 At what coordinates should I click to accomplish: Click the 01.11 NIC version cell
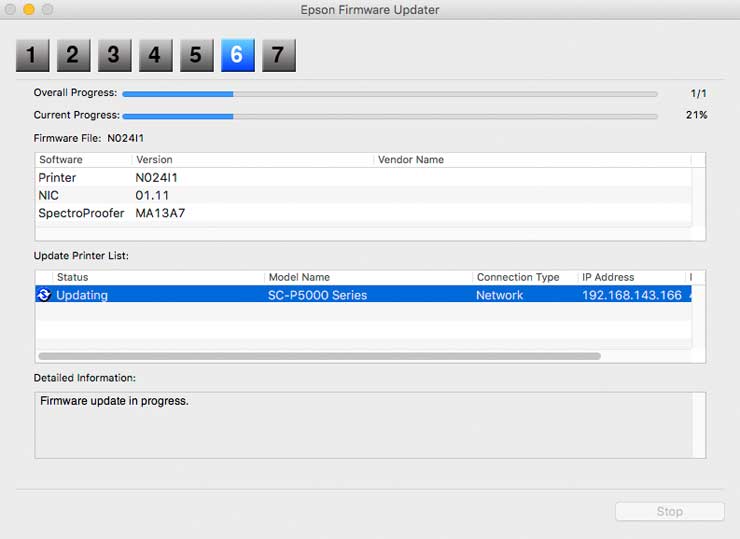click(x=152, y=195)
